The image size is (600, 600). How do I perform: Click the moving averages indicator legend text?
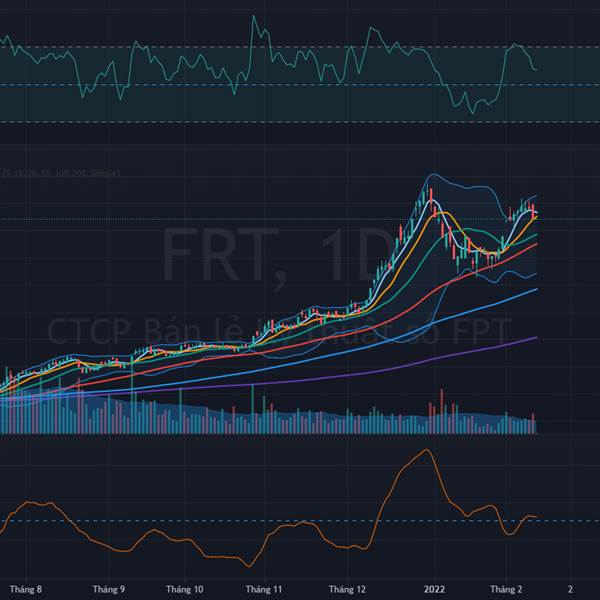61,173
